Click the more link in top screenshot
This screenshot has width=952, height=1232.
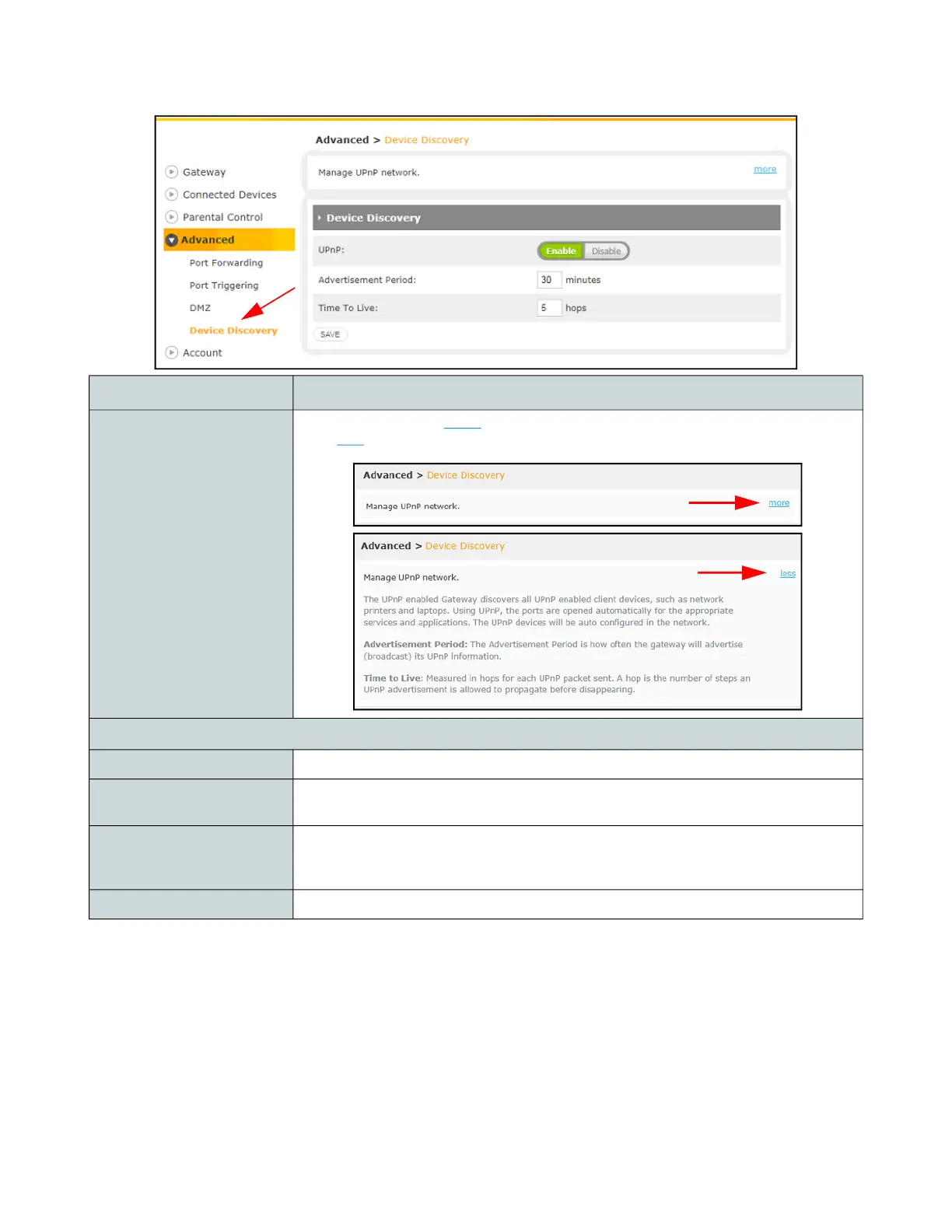[x=765, y=170]
